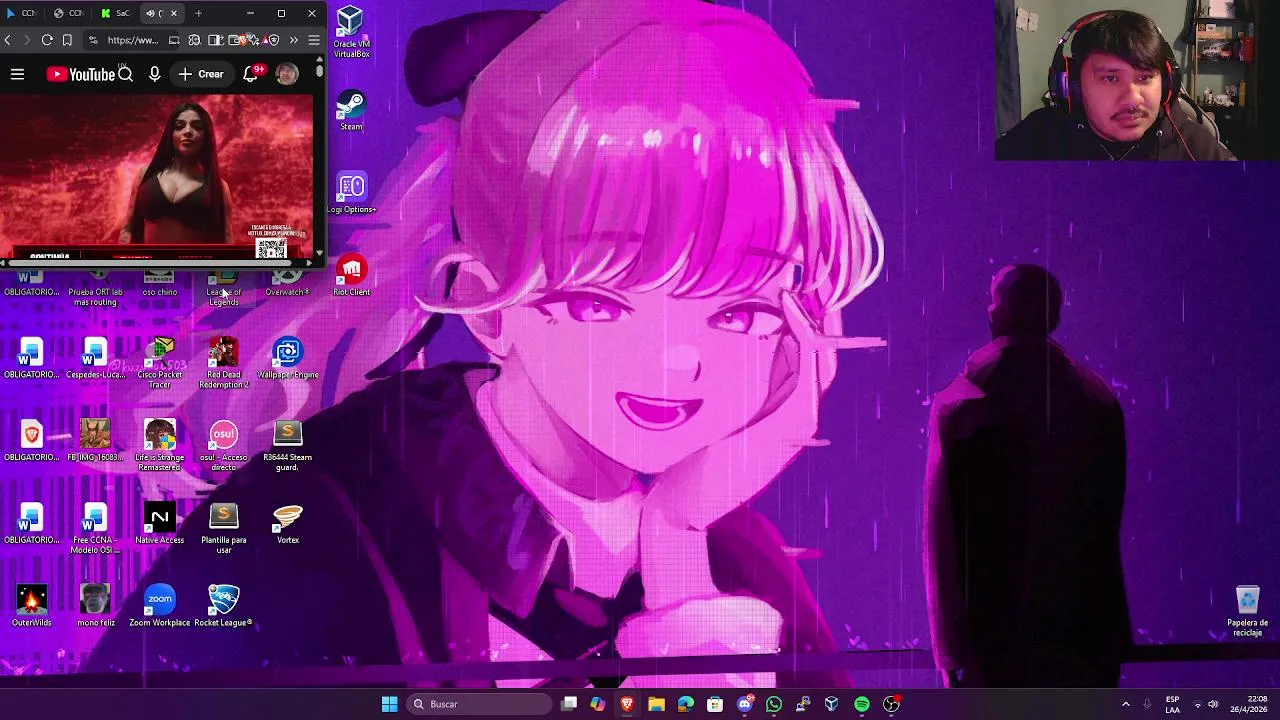Expand the toolbar overflow chevrons
This screenshot has width=1280, height=720.
point(293,40)
